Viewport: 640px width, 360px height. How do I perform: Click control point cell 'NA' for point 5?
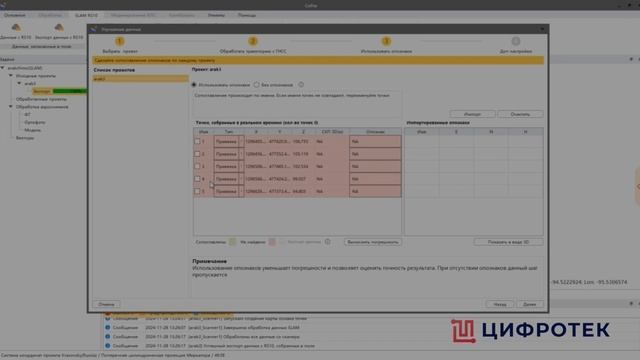click(x=375, y=191)
